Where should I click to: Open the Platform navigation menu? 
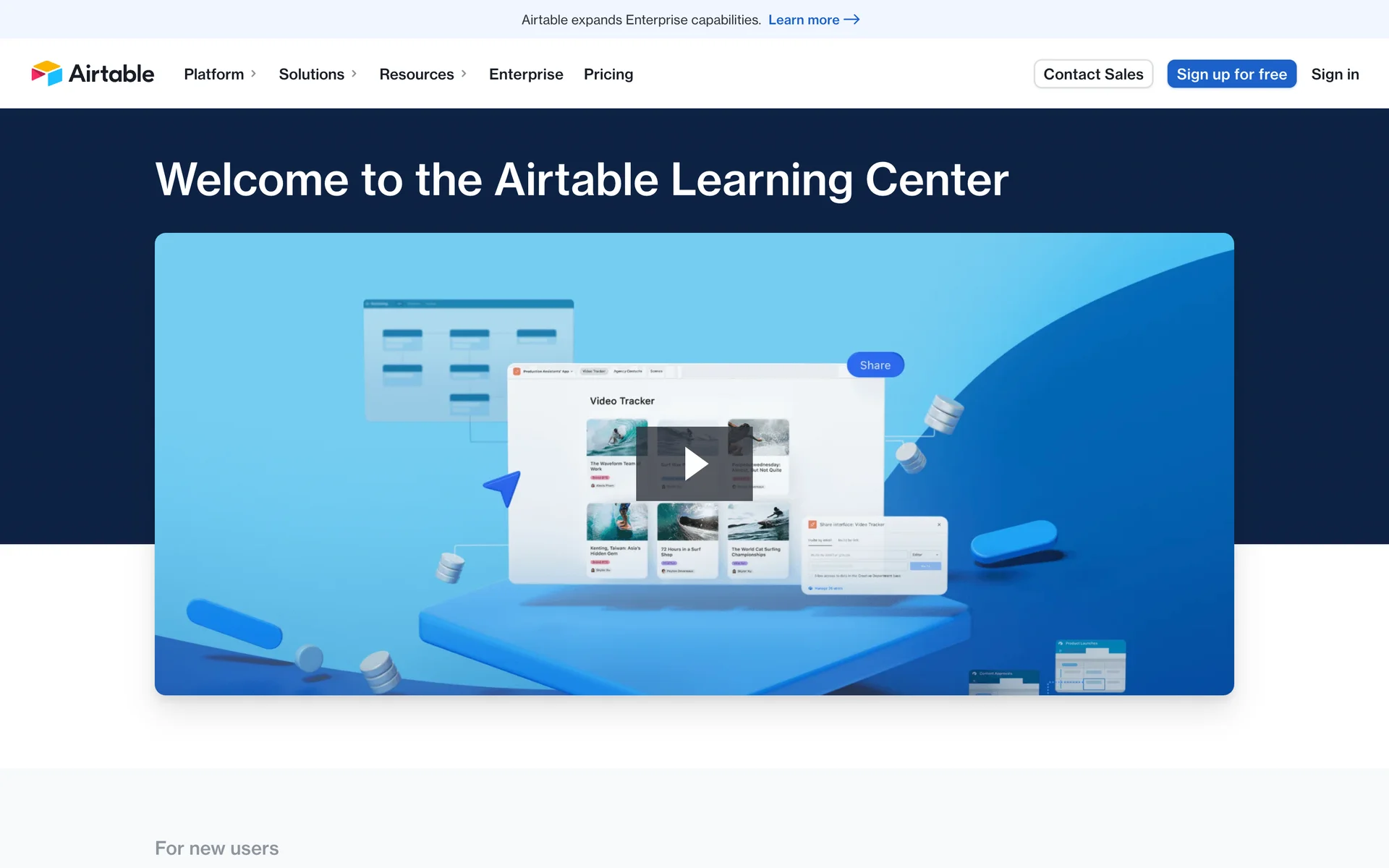(213, 74)
